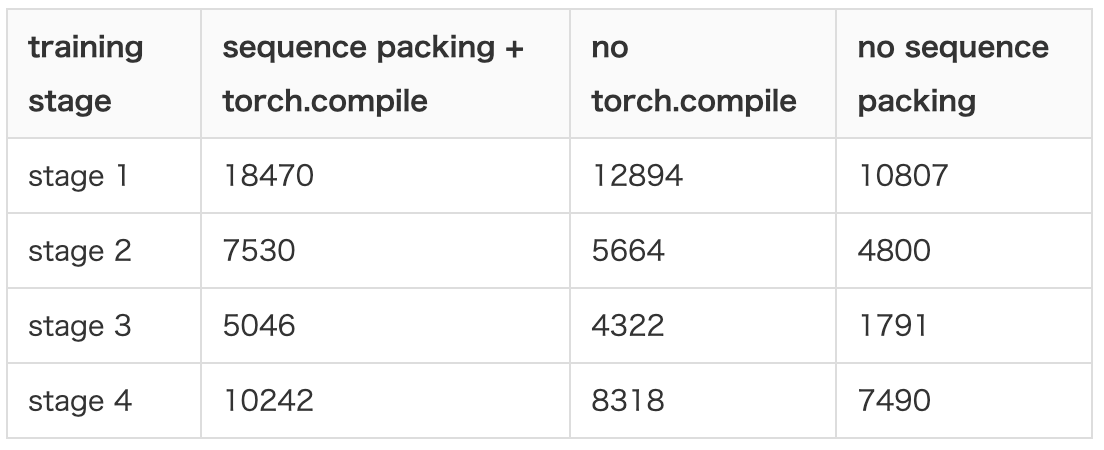This screenshot has height=450, width=1104.
Task: Click the cell containing 4322
Action: pyautogui.click(x=628, y=325)
